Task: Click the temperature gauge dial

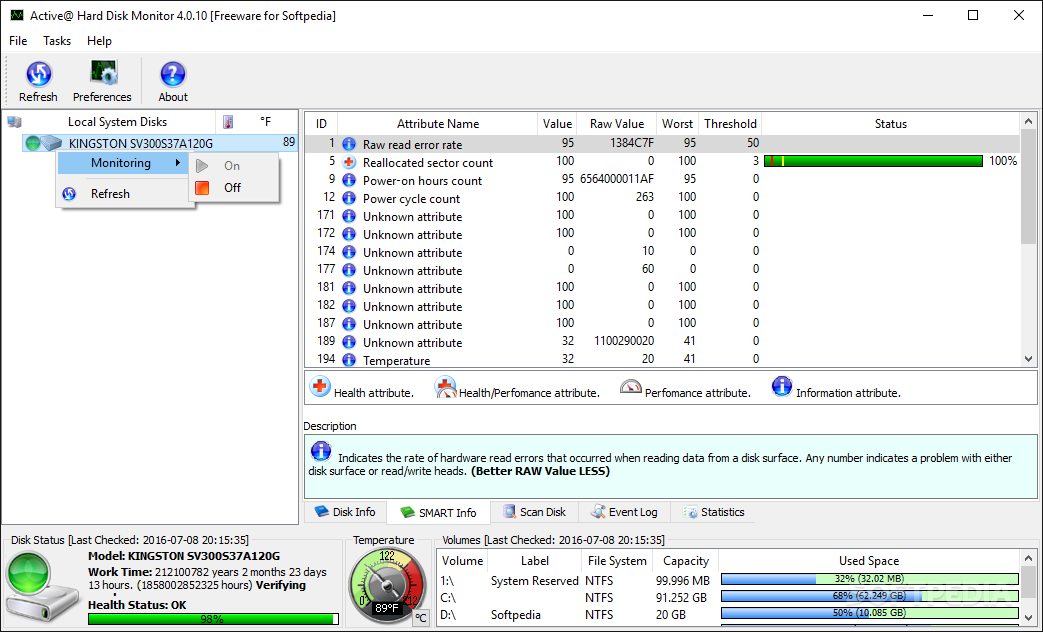Action: point(387,585)
